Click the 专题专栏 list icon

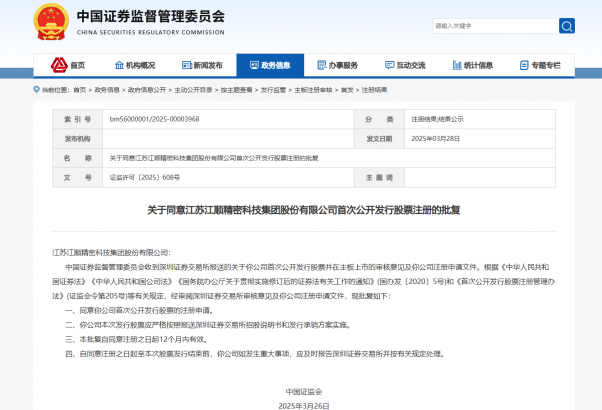point(524,65)
